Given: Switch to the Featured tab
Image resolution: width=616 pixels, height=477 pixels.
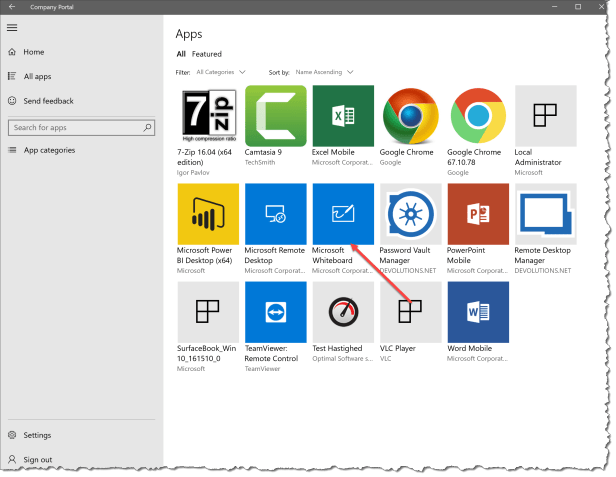Looking at the screenshot, I should (x=207, y=54).
